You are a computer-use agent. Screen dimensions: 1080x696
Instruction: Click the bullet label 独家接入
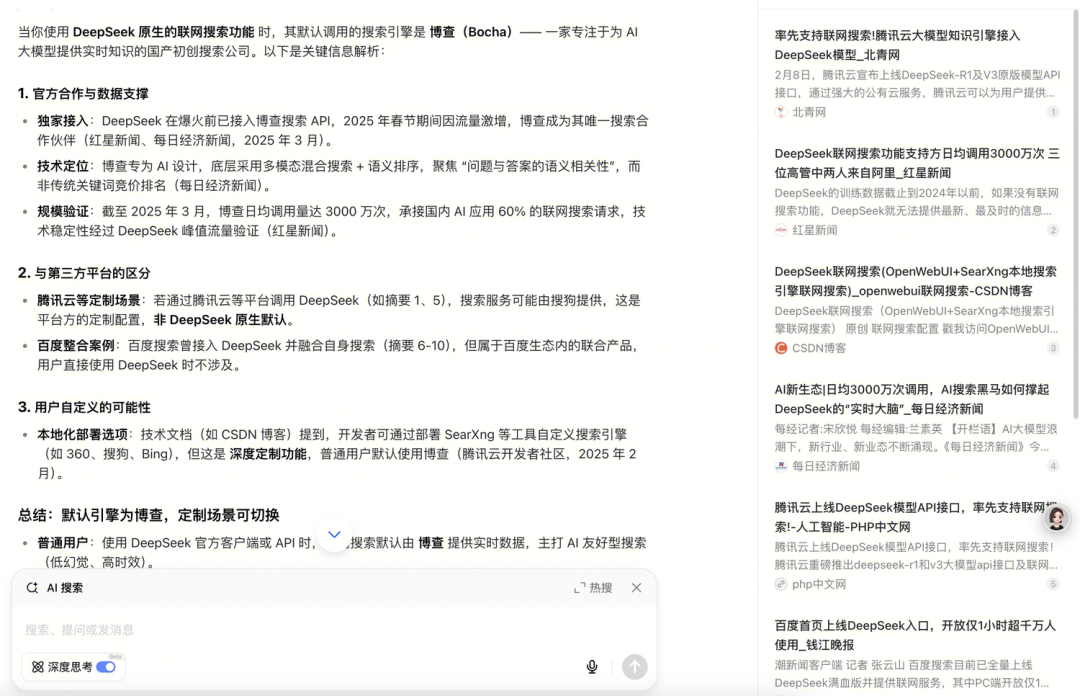pyautogui.click(x=63, y=121)
